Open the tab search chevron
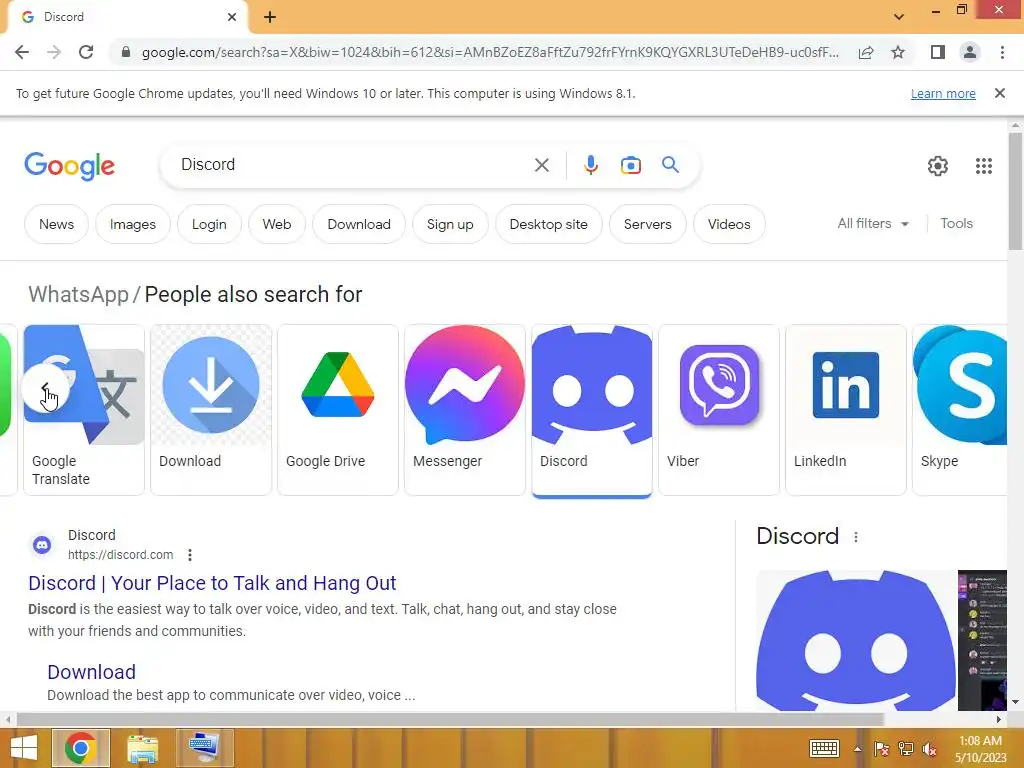 [899, 17]
